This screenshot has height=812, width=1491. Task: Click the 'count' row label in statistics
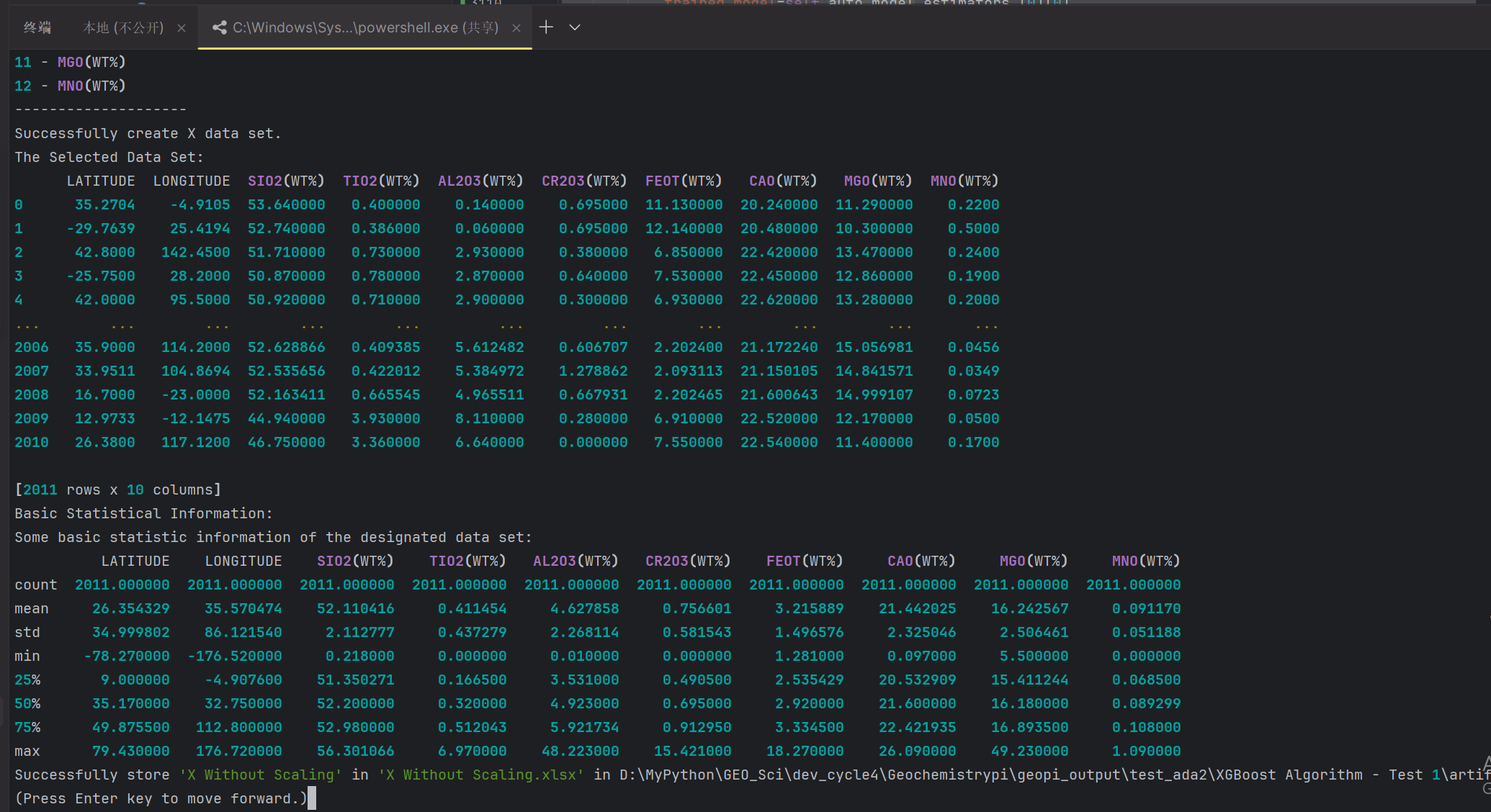point(35,585)
